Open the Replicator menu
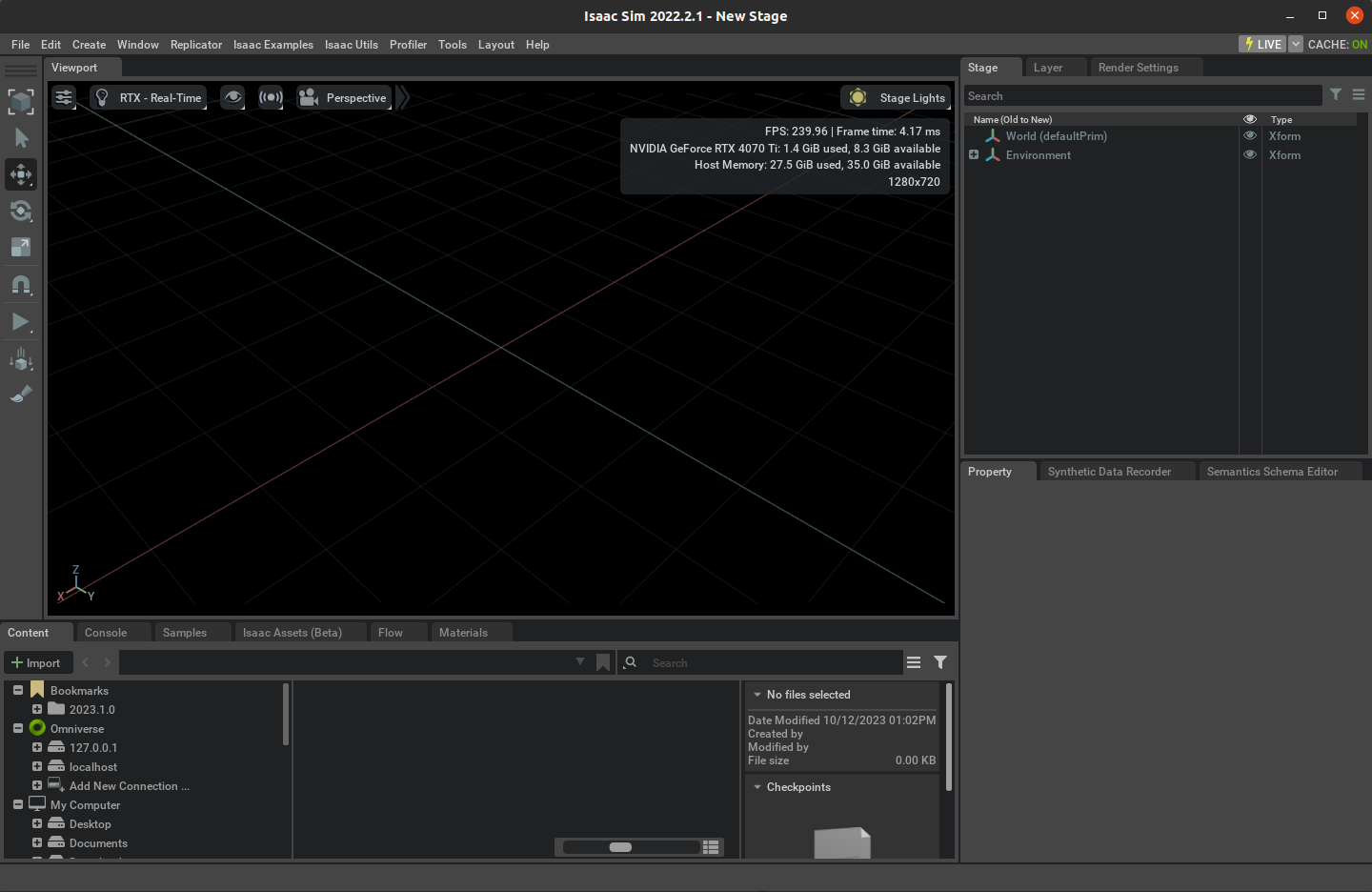The width and height of the screenshot is (1372, 892). click(196, 45)
